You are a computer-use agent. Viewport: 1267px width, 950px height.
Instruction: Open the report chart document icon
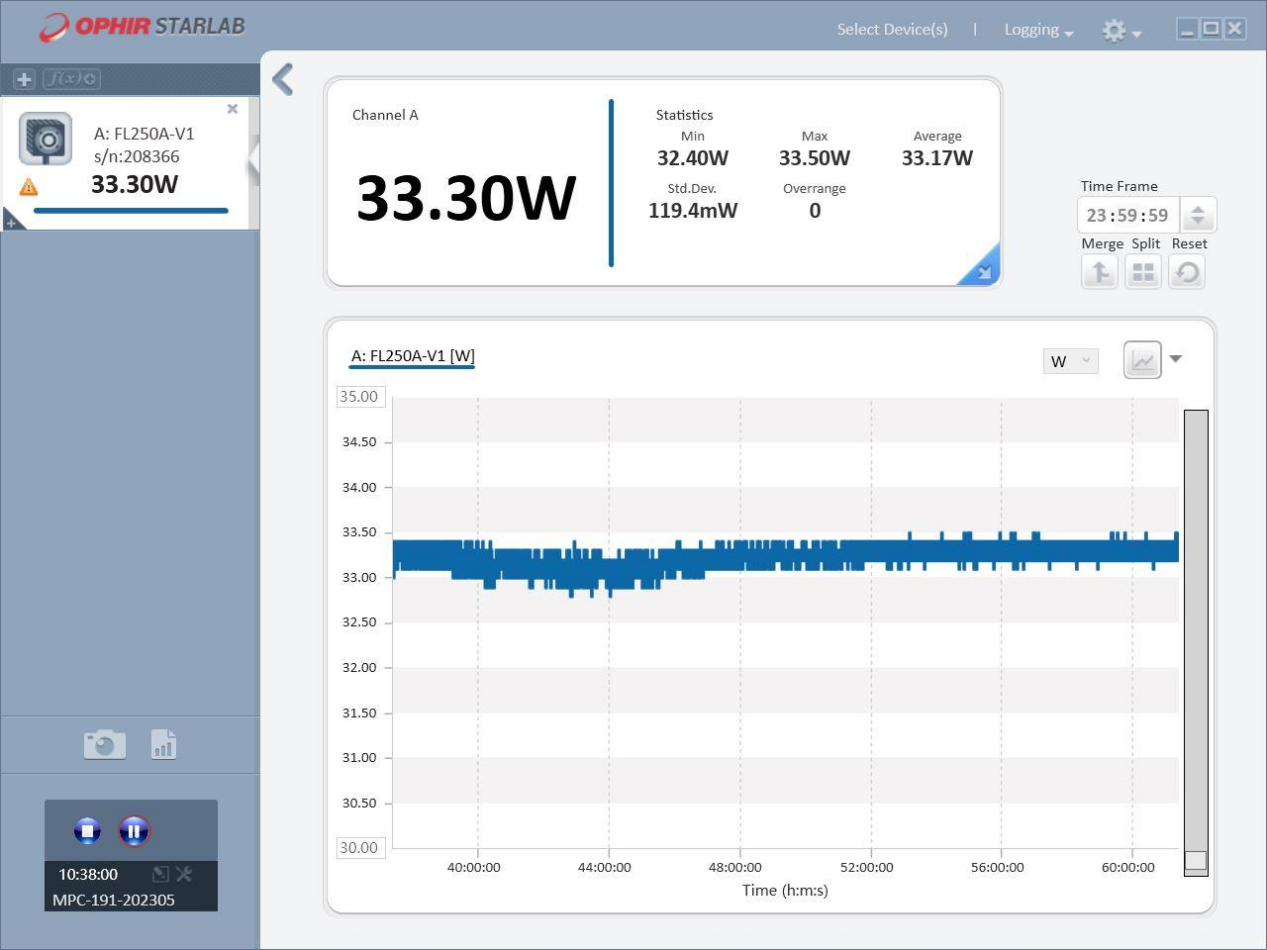click(x=163, y=744)
